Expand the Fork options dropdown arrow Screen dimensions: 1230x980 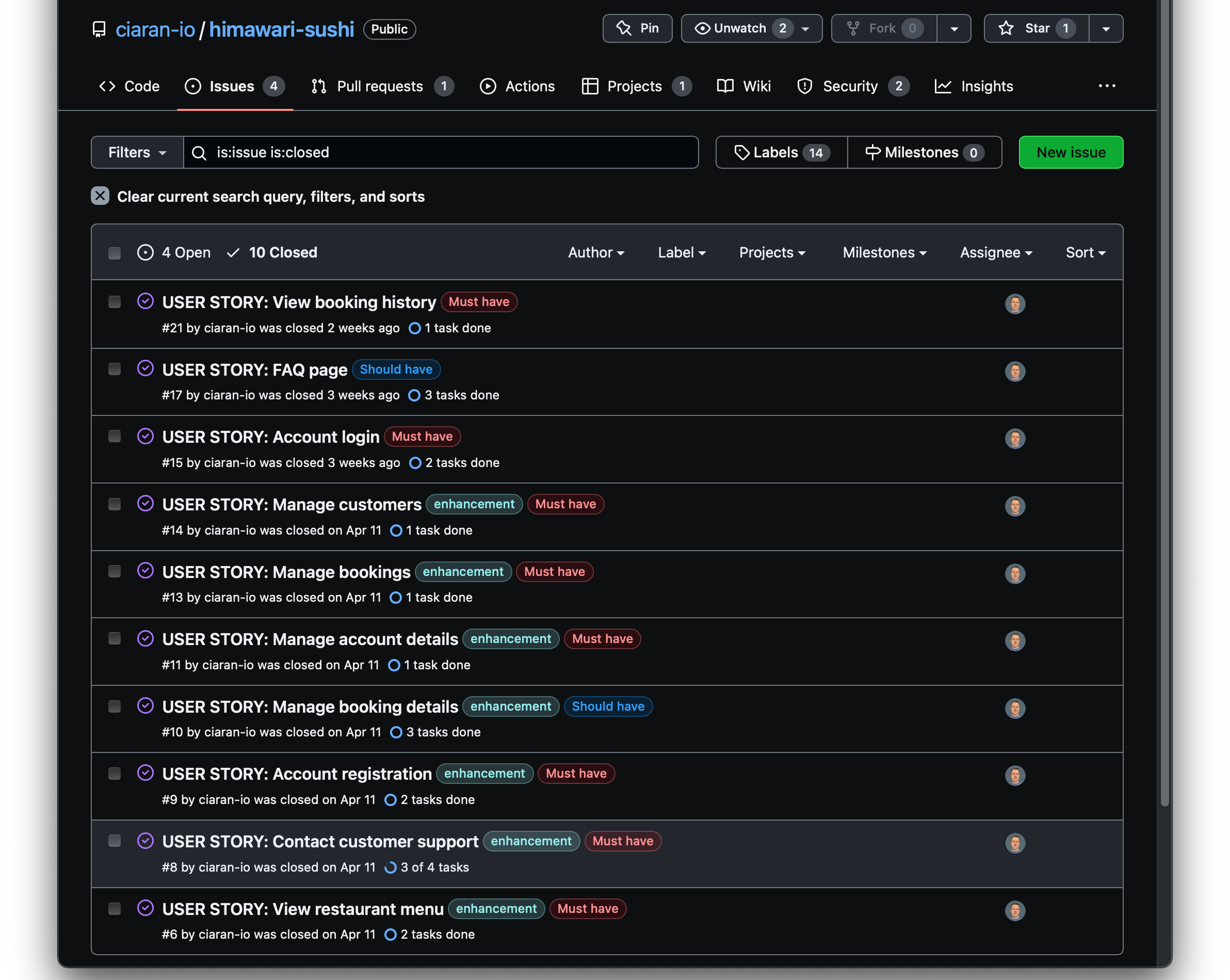(954, 28)
